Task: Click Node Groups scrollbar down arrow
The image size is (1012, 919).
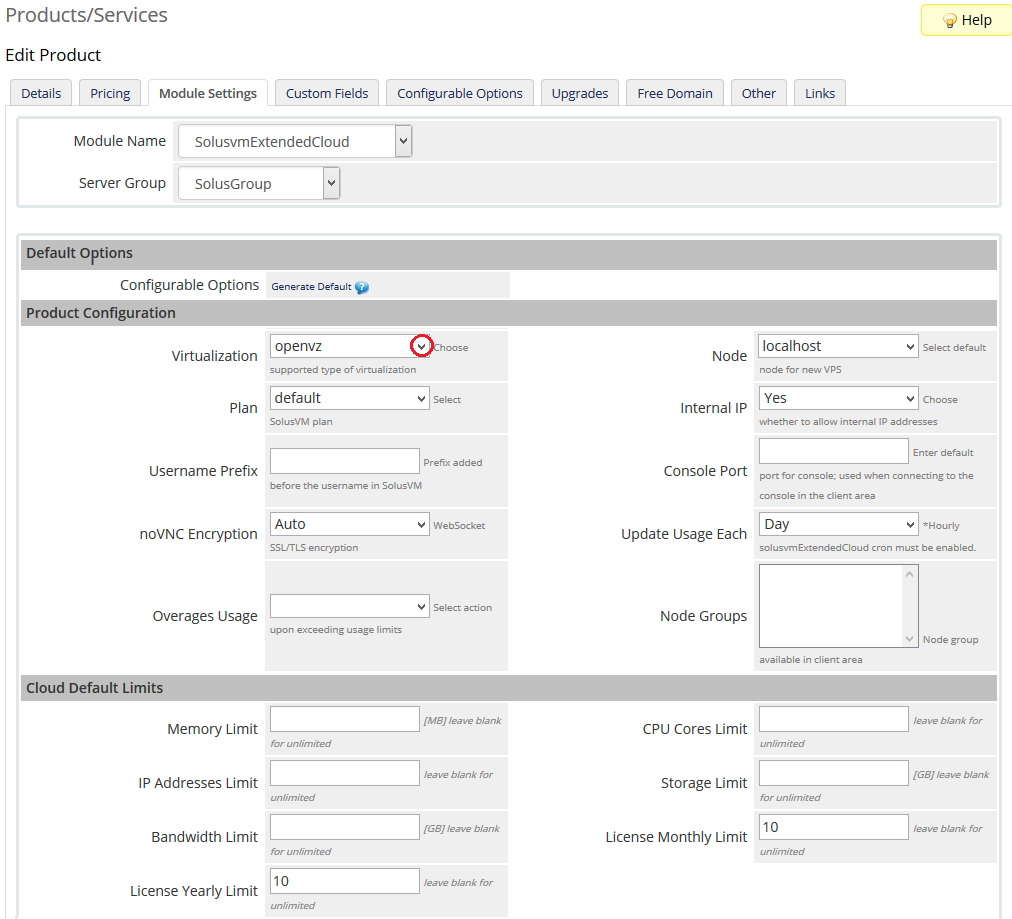Action: (x=909, y=639)
